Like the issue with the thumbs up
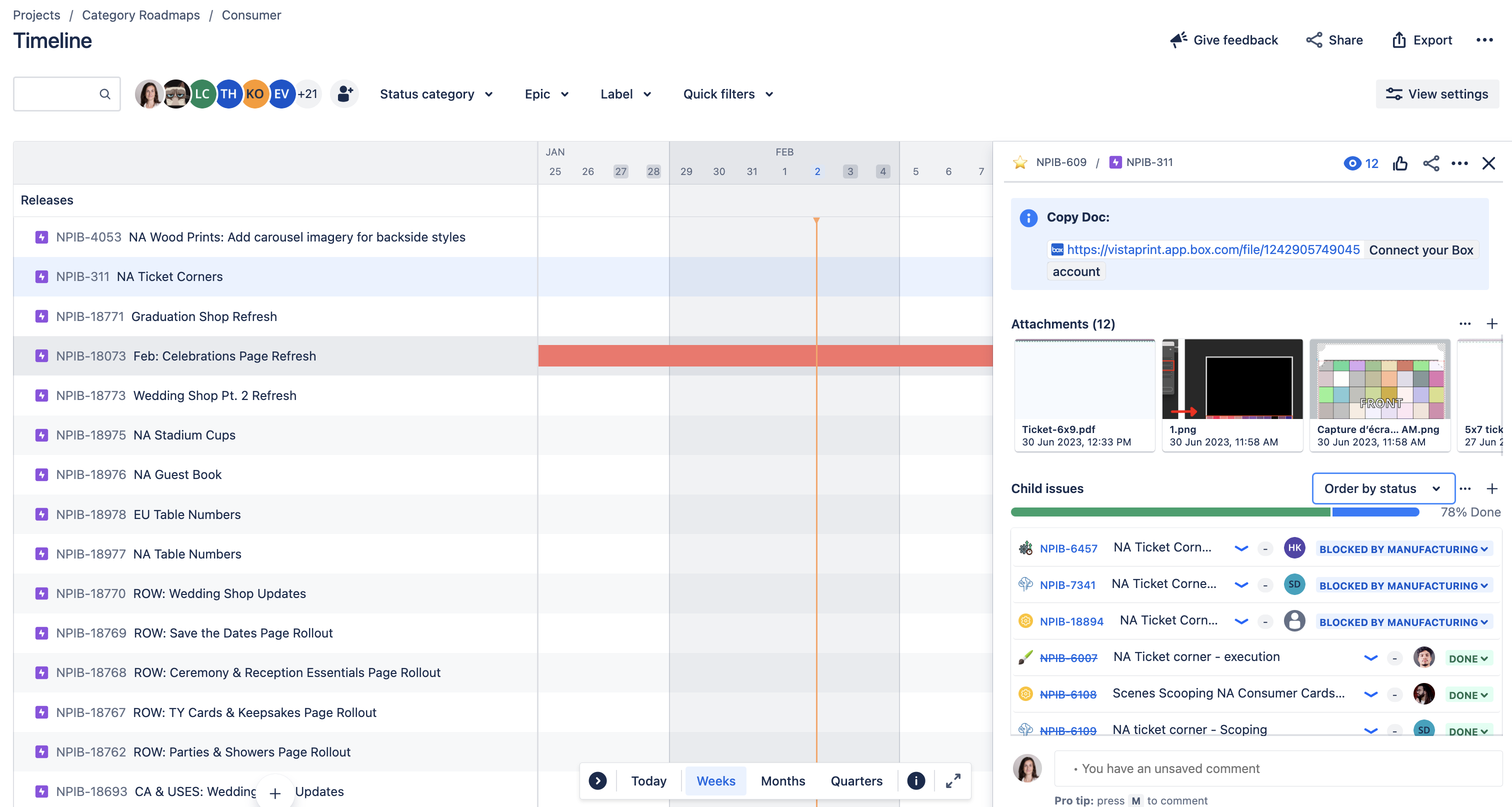The image size is (1512, 807). point(1400,163)
